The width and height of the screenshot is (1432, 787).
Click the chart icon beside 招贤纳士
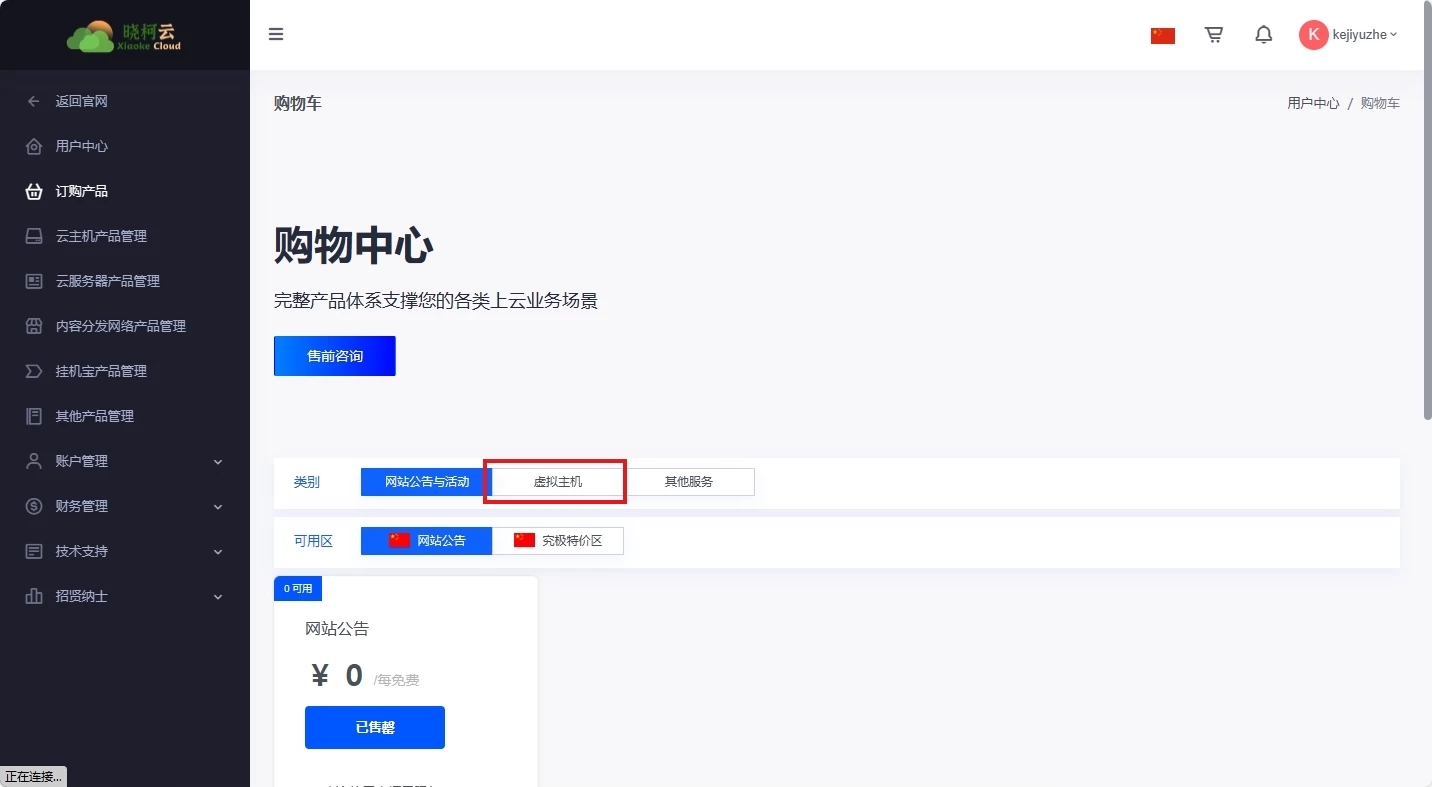(34, 596)
